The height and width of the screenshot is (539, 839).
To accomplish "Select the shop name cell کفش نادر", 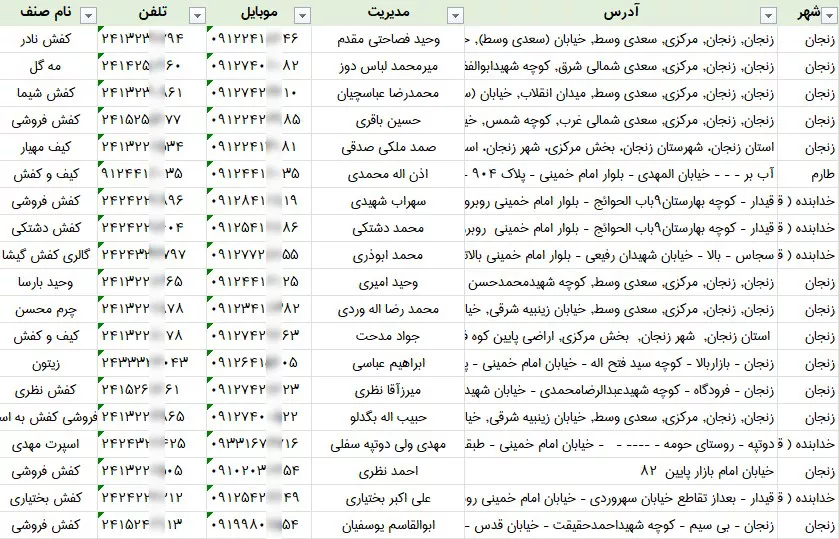I will click(49, 39).
